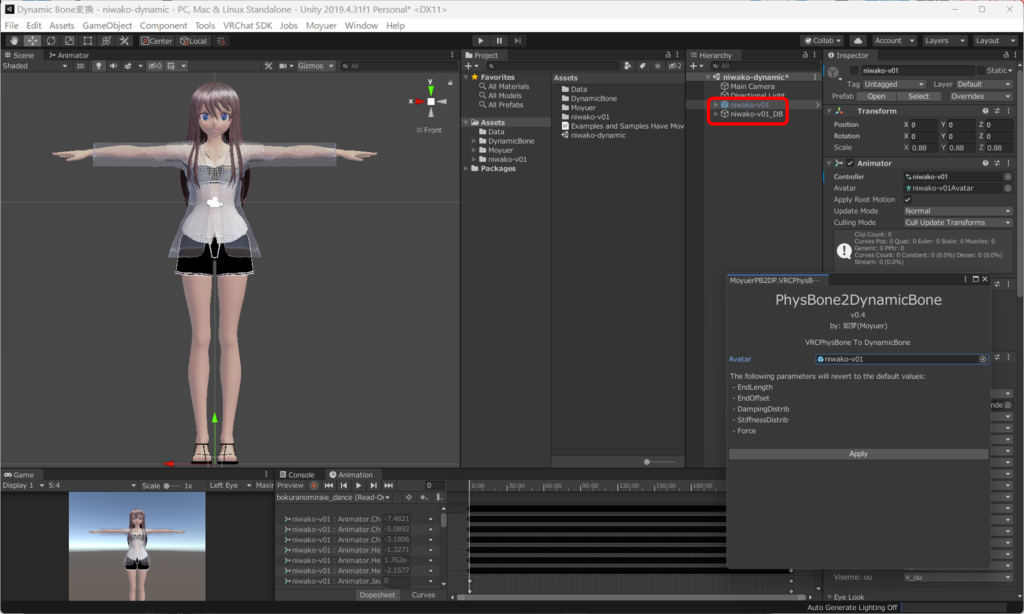Open the VRChat SDK menu
The image size is (1024, 614).
click(246, 25)
